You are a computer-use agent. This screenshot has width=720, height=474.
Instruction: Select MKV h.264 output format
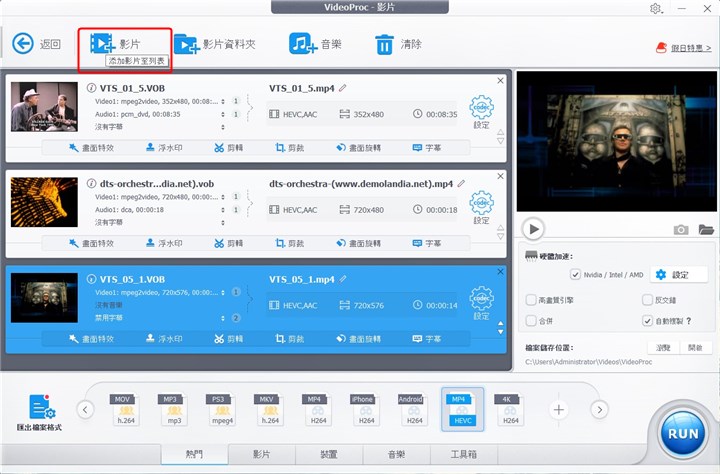(269, 409)
